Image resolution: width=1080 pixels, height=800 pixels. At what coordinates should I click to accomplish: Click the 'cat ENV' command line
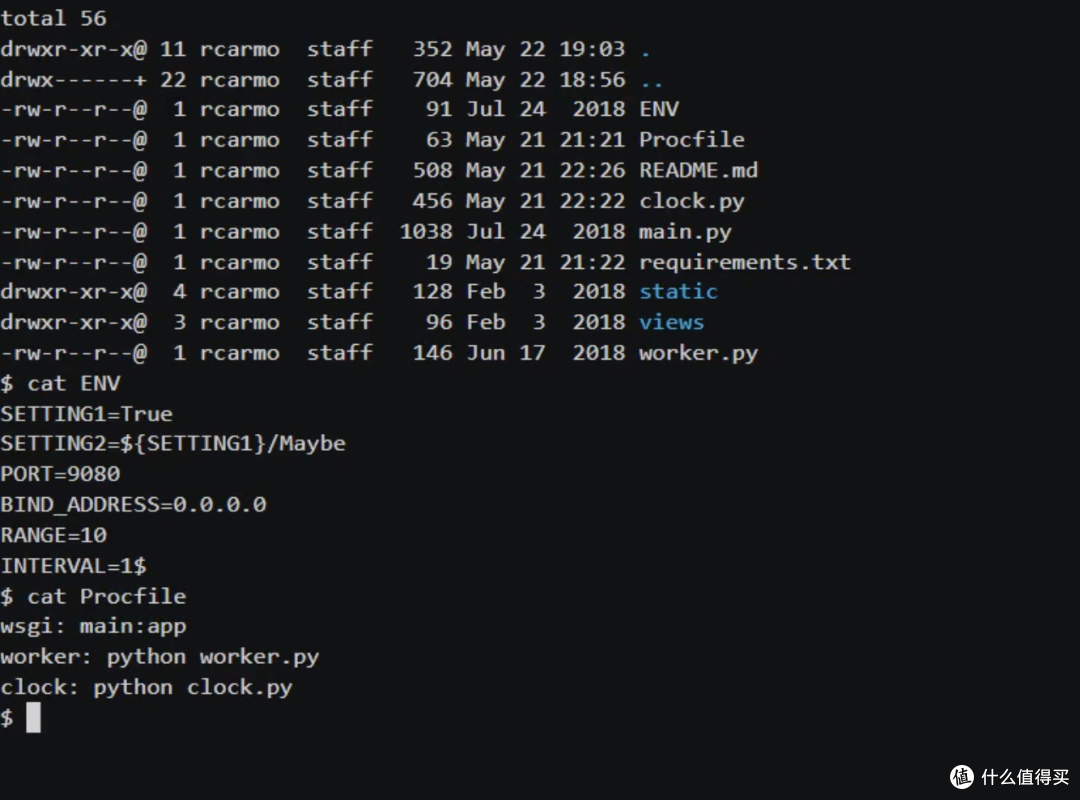[x=61, y=383]
